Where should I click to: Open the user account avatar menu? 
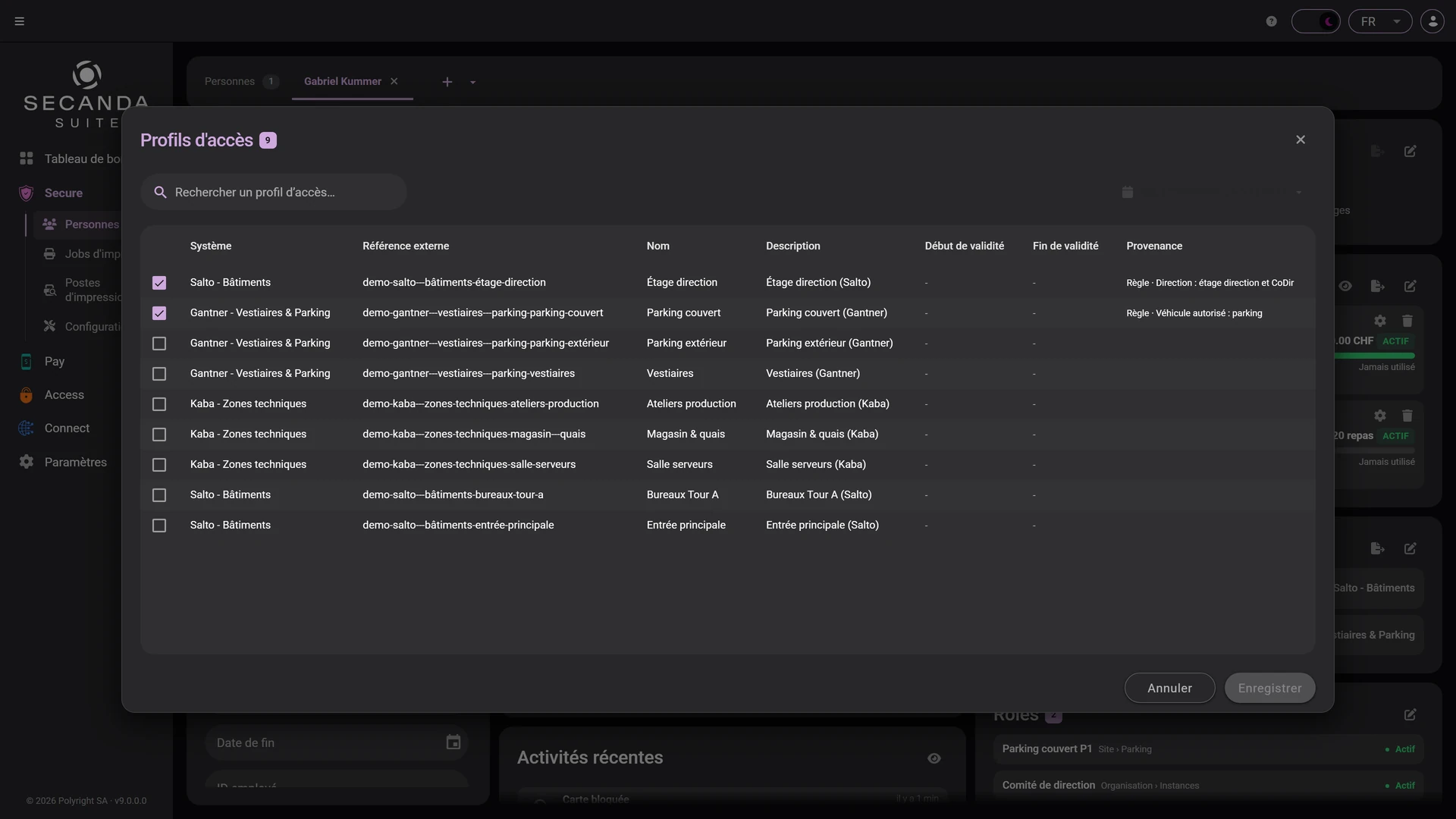(x=1432, y=21)
